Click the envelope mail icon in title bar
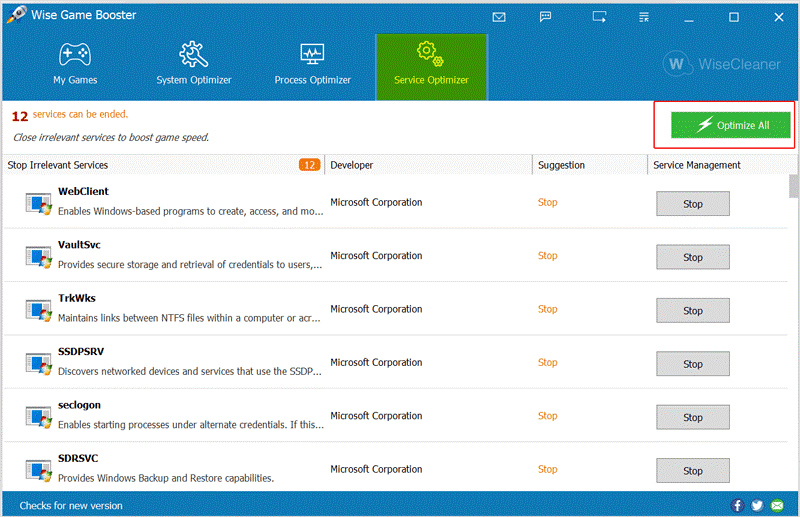This screenshot has width=800, height=517. [x=499, y=17]
